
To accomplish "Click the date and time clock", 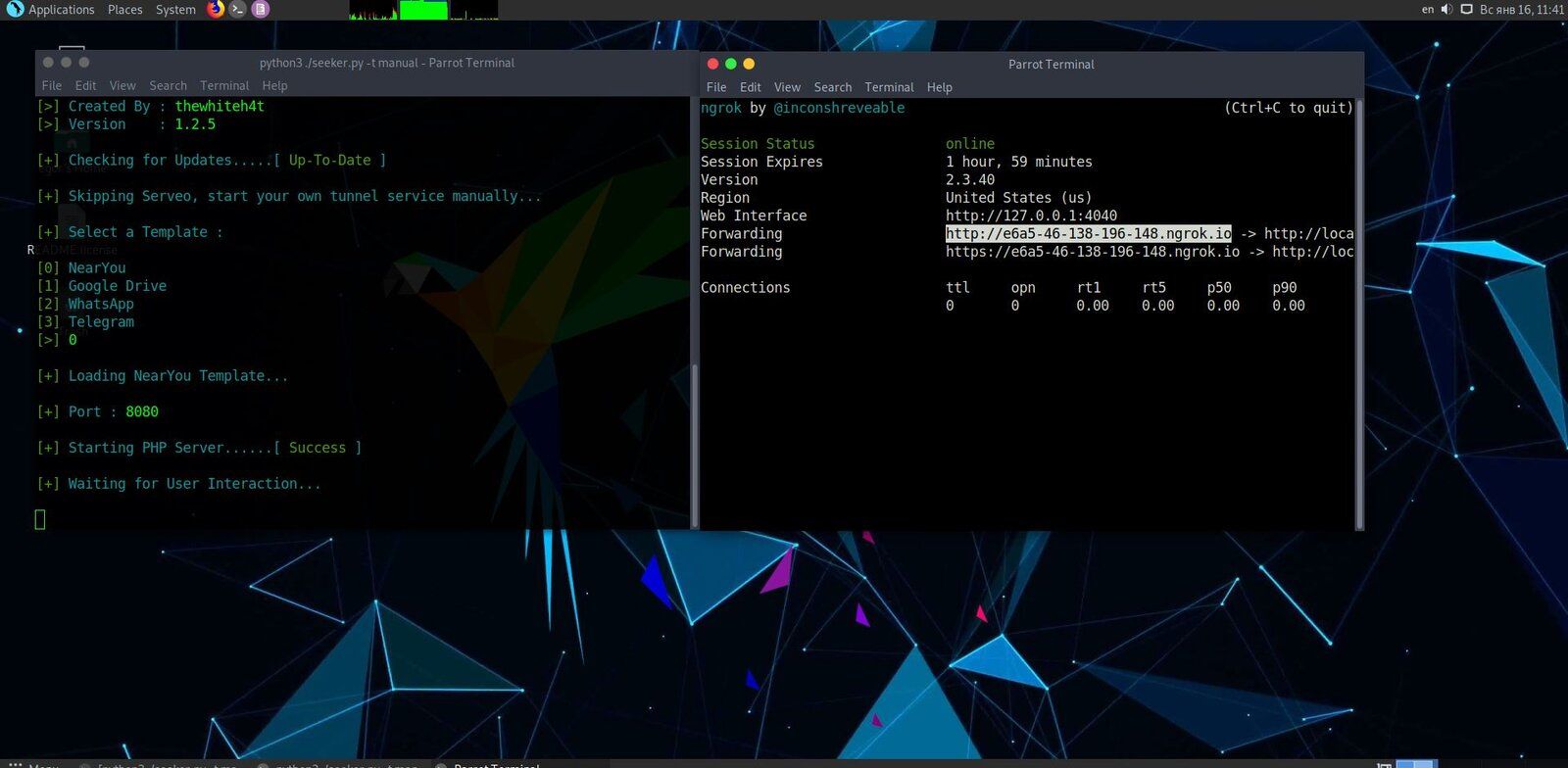I will (x=1521, y=10).
